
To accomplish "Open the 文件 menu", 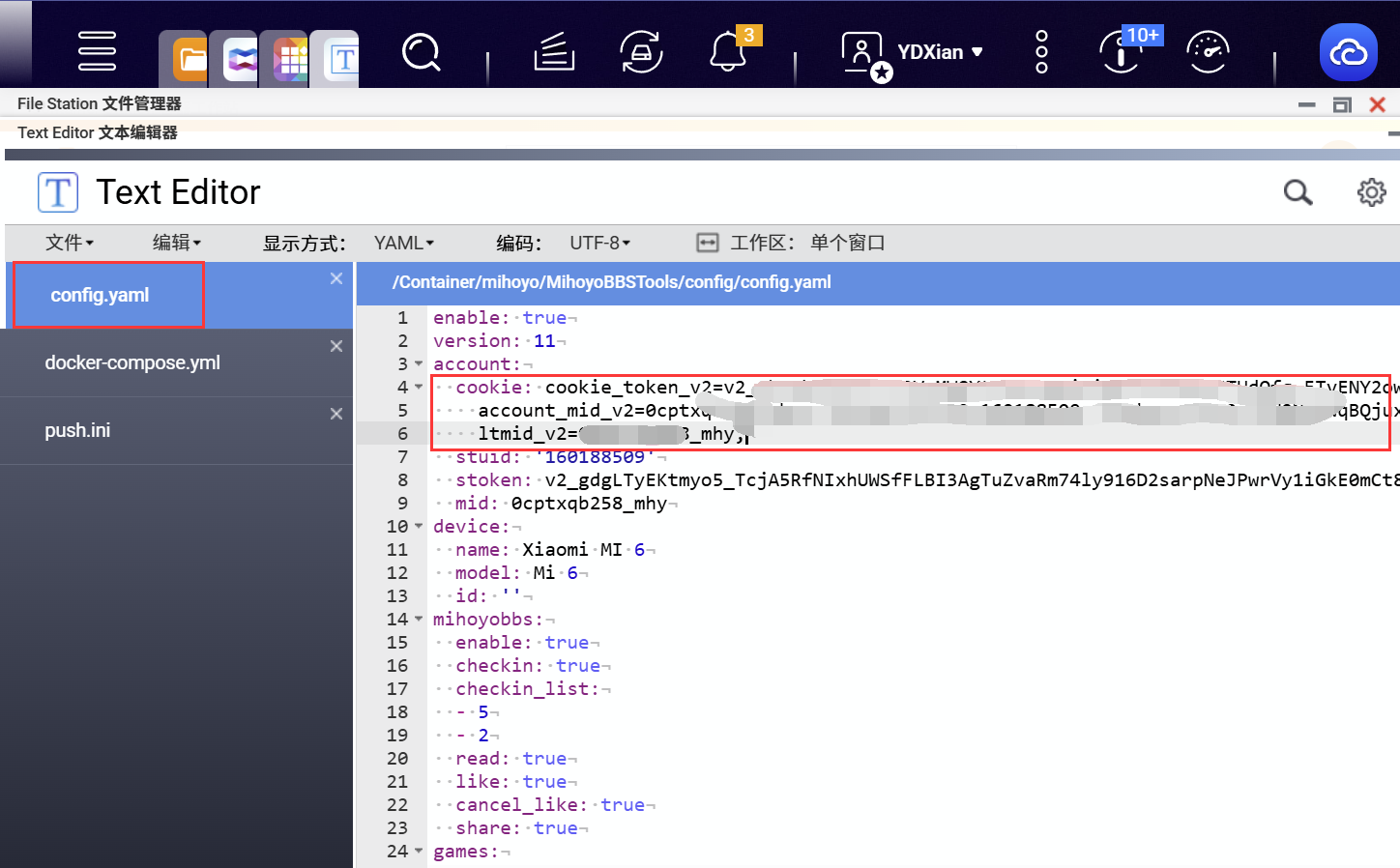I will [70, 243].
